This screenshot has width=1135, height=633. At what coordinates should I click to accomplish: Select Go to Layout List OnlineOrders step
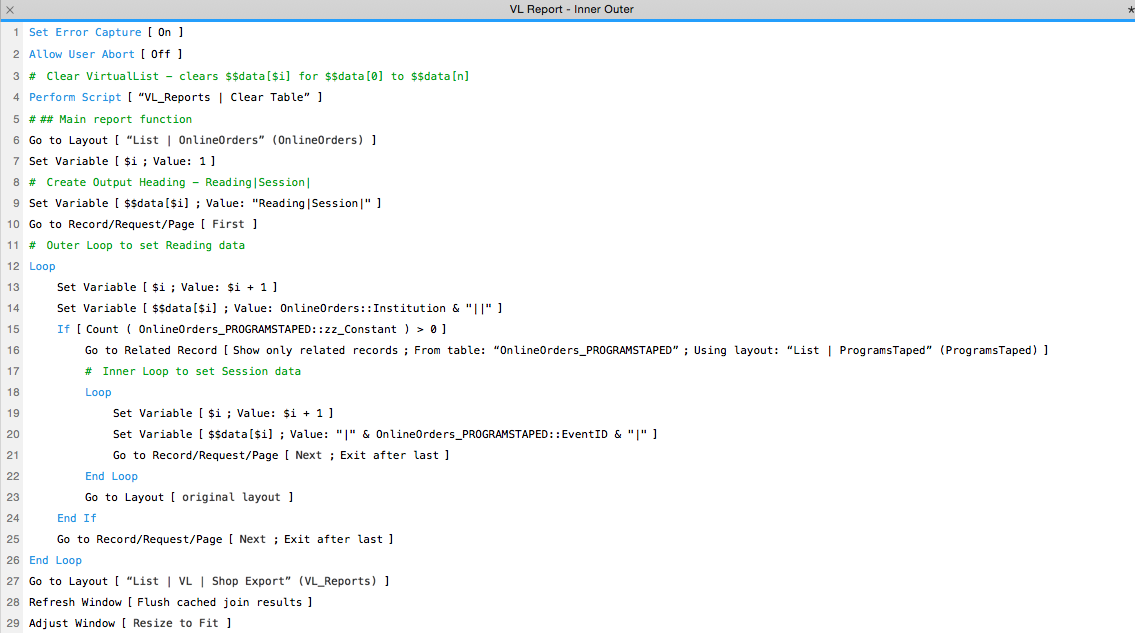(x=202, y=140)
